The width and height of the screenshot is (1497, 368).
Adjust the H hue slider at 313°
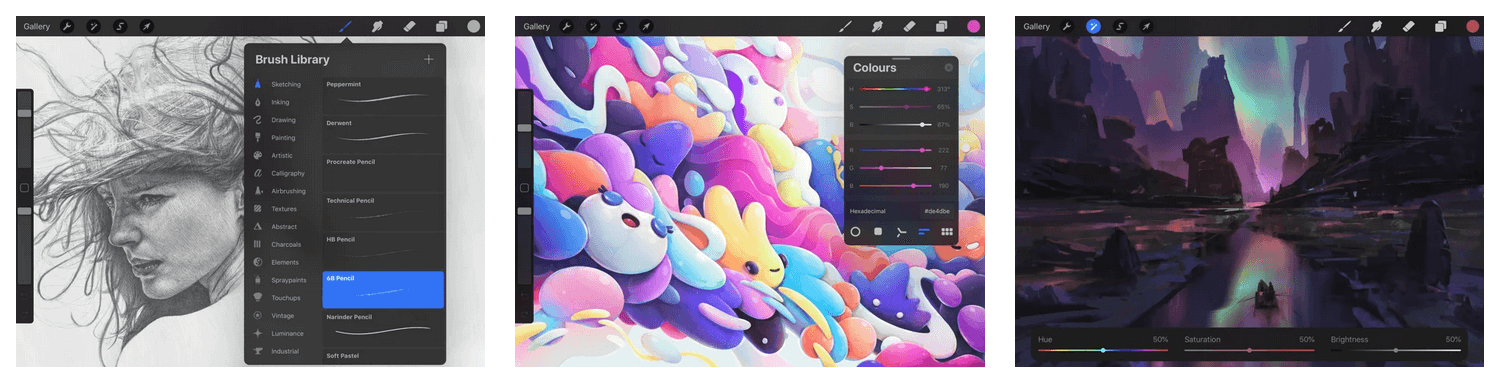click(x=894, y=89)
